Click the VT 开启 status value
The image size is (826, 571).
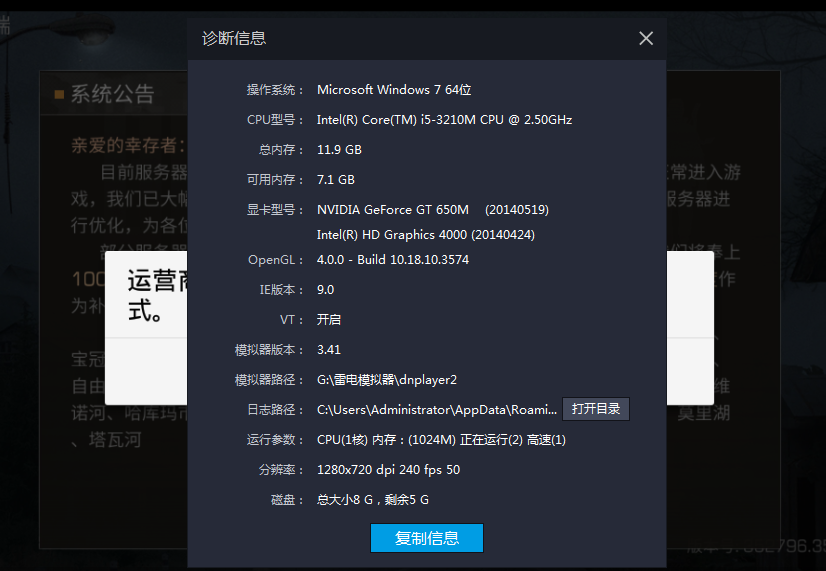coord(329,320)
